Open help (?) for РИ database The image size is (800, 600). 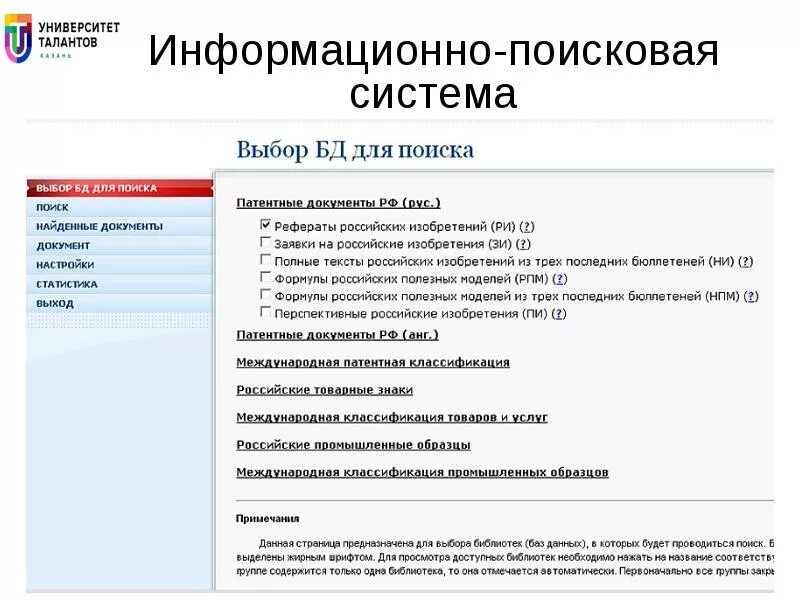(527, 227)
